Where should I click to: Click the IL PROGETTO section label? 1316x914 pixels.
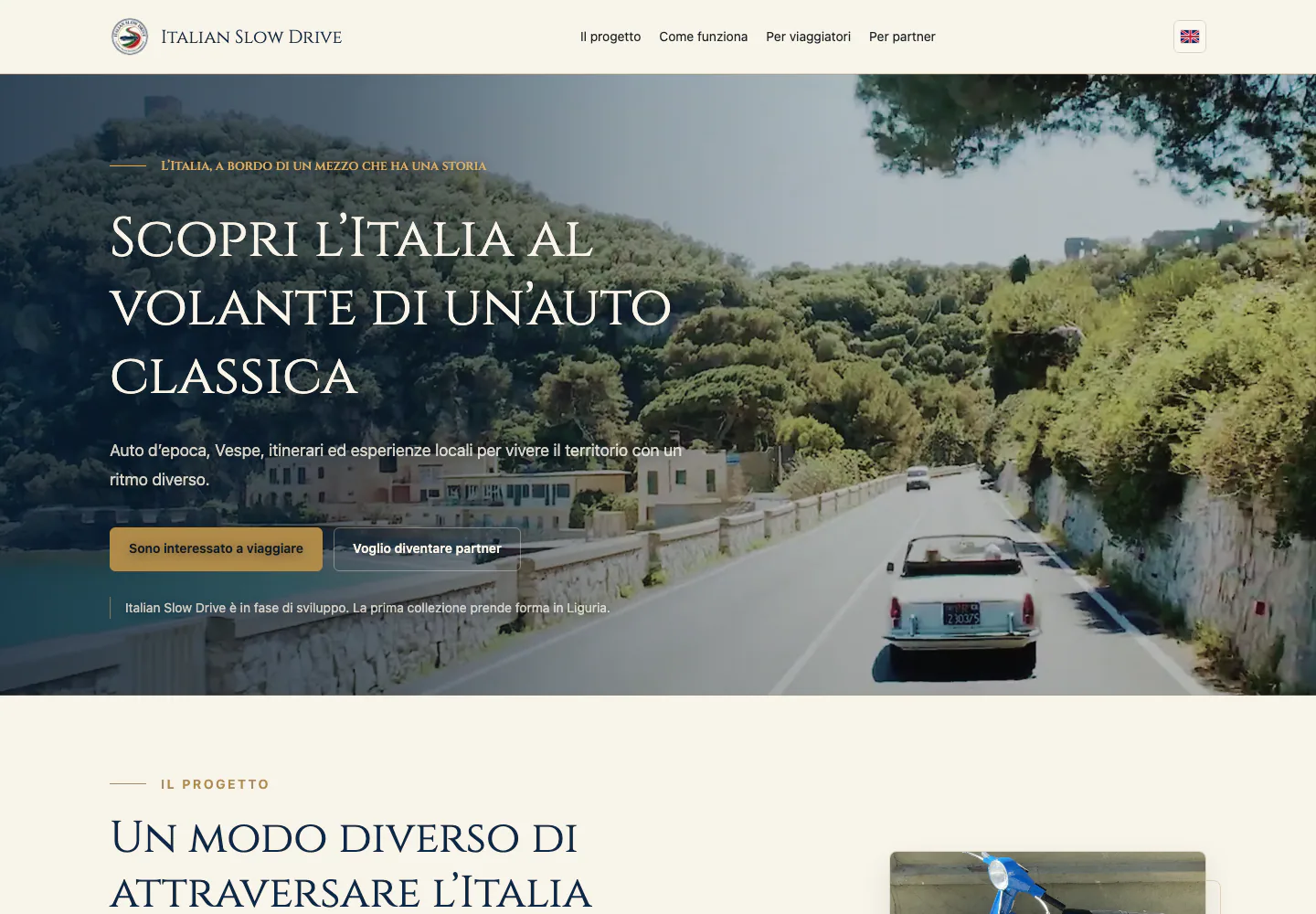click(x=215, y=784)
